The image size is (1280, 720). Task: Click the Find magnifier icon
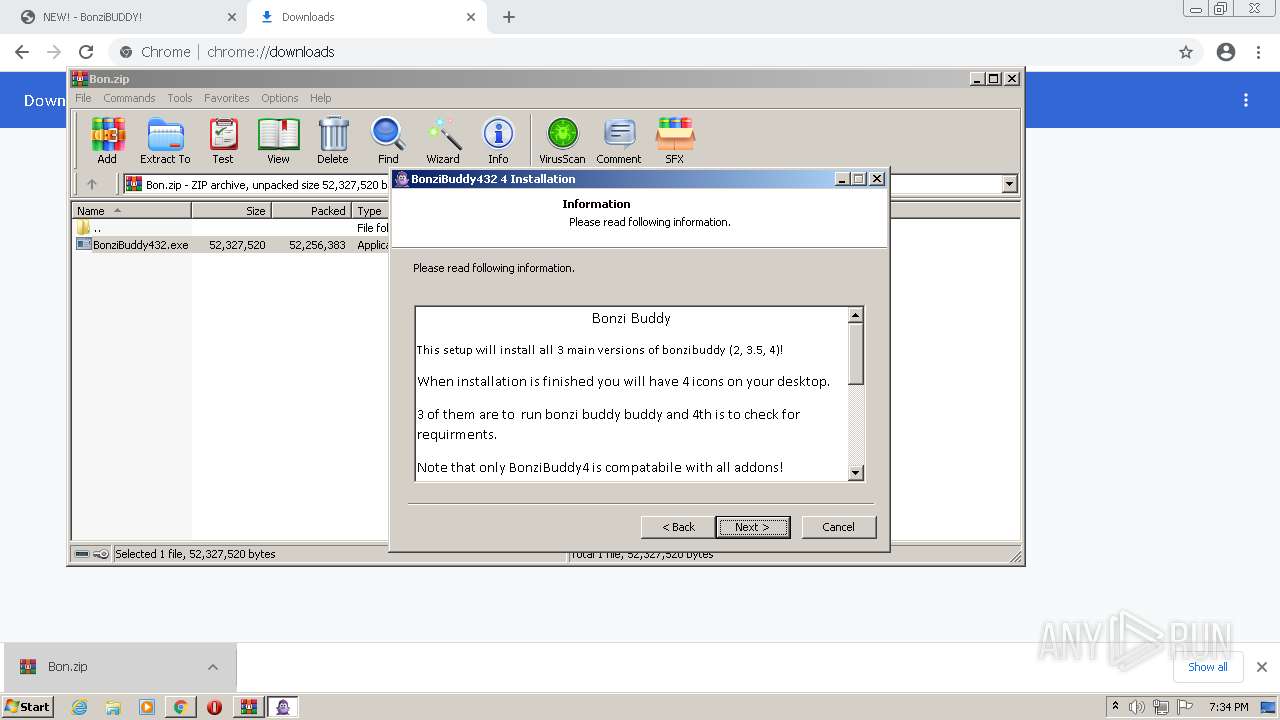[x=388, y=140]
